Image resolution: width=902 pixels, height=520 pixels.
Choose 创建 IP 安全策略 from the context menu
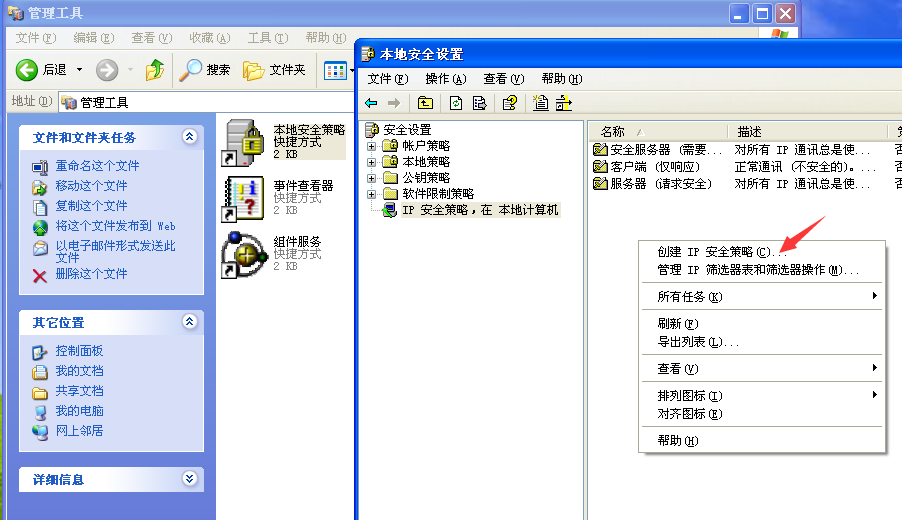[715, 252]
